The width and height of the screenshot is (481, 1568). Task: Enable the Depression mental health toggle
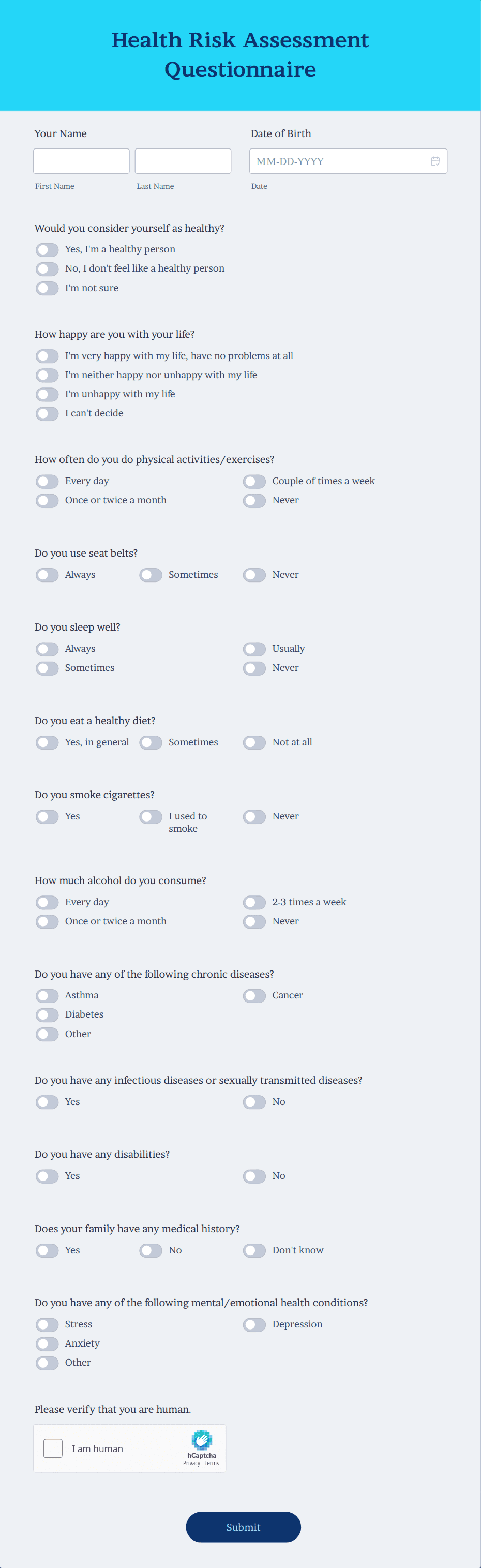pyautogui.click(x=254, y=1324)
